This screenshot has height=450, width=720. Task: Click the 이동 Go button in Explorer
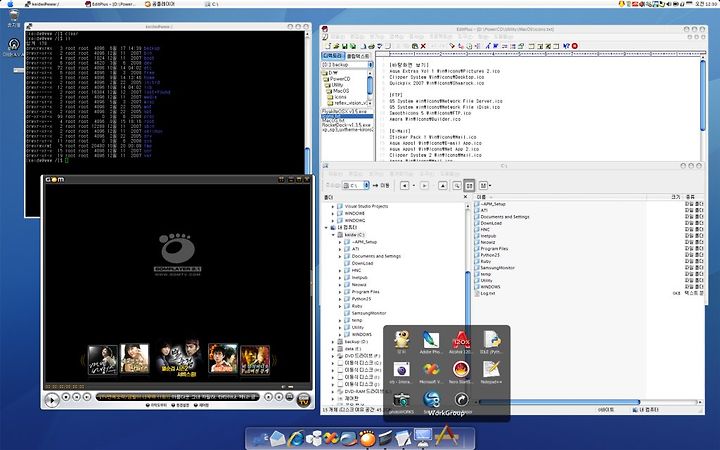point(381,186)
